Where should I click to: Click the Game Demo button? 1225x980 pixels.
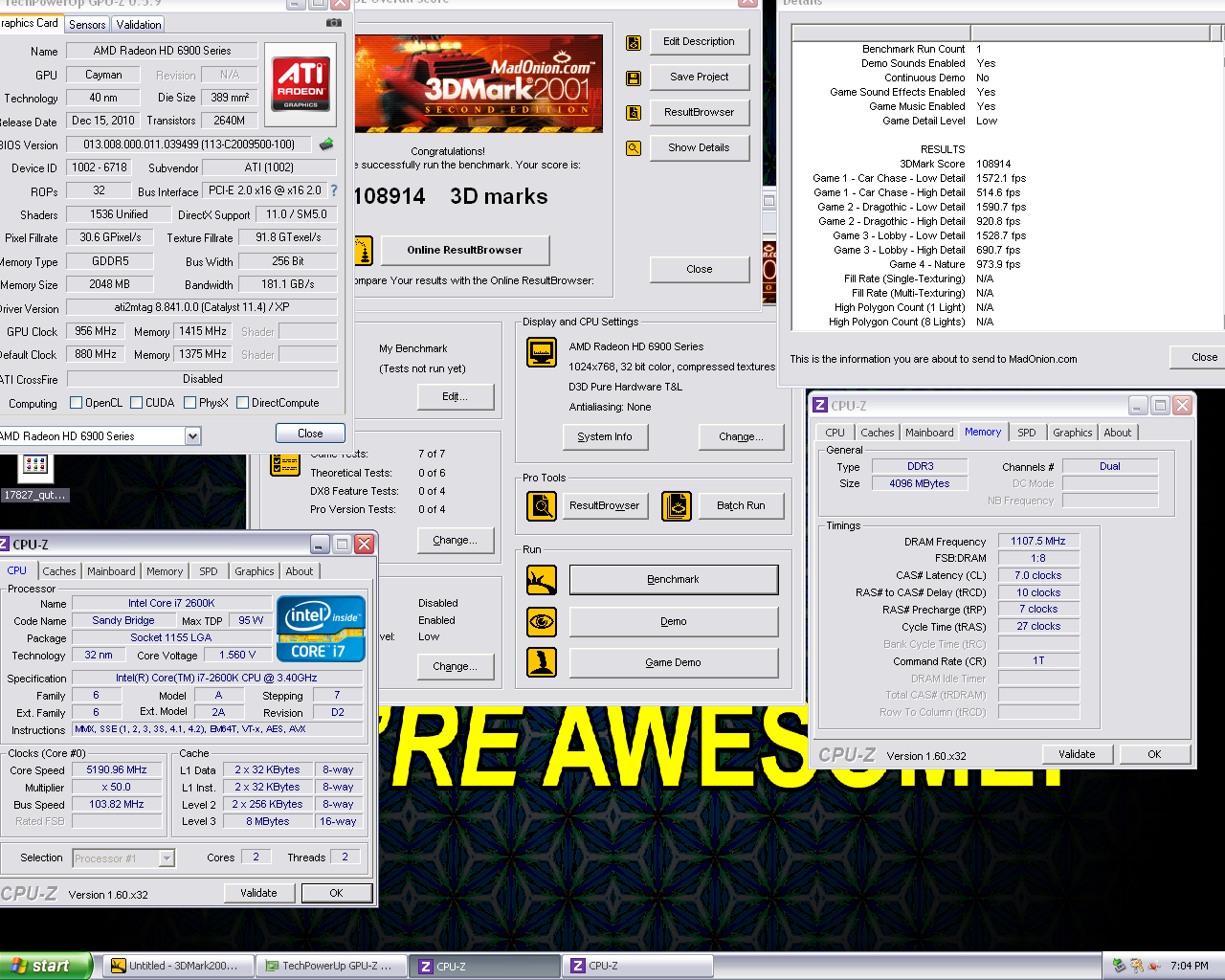click(674, 662)
